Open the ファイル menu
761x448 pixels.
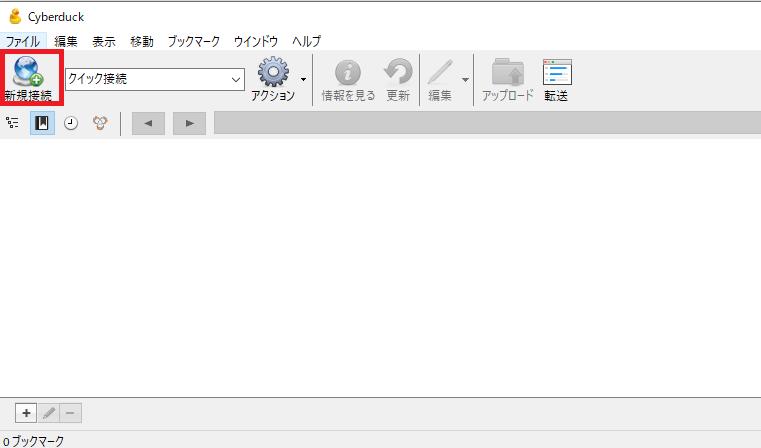[23, 41]
